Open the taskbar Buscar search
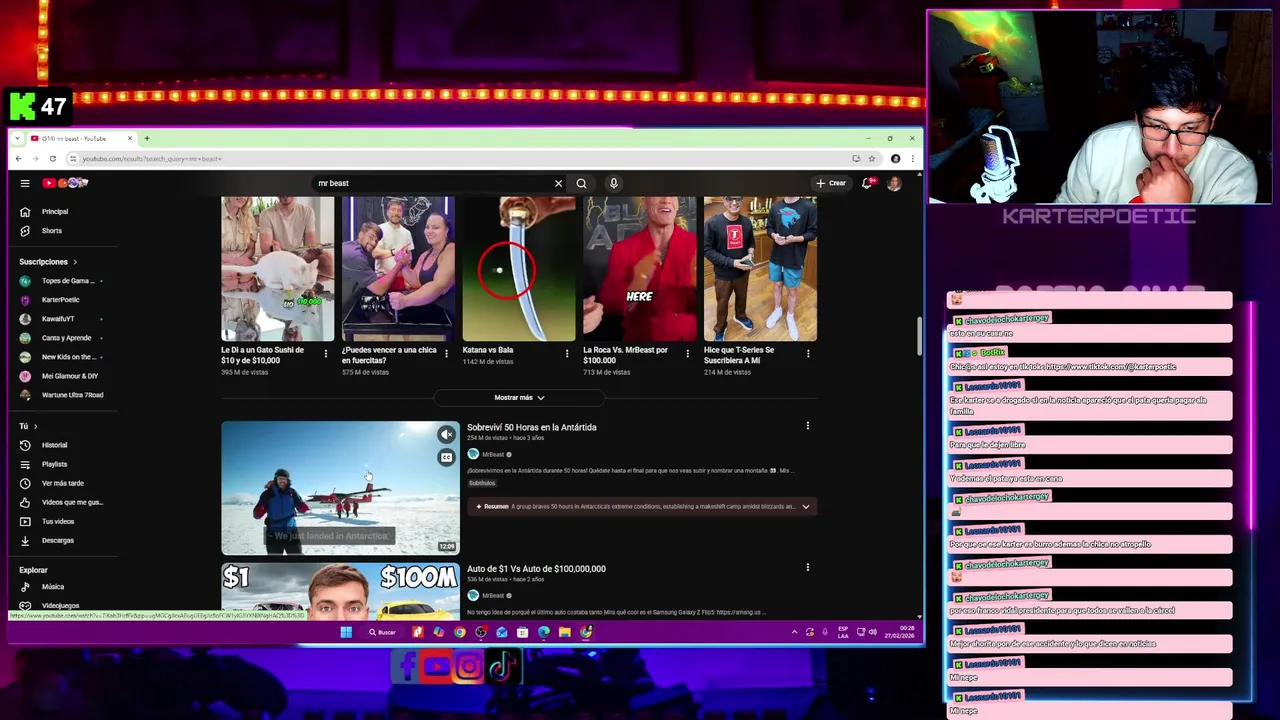The width and height of the screenshot is (1280, 720). (x=382, y=632)
